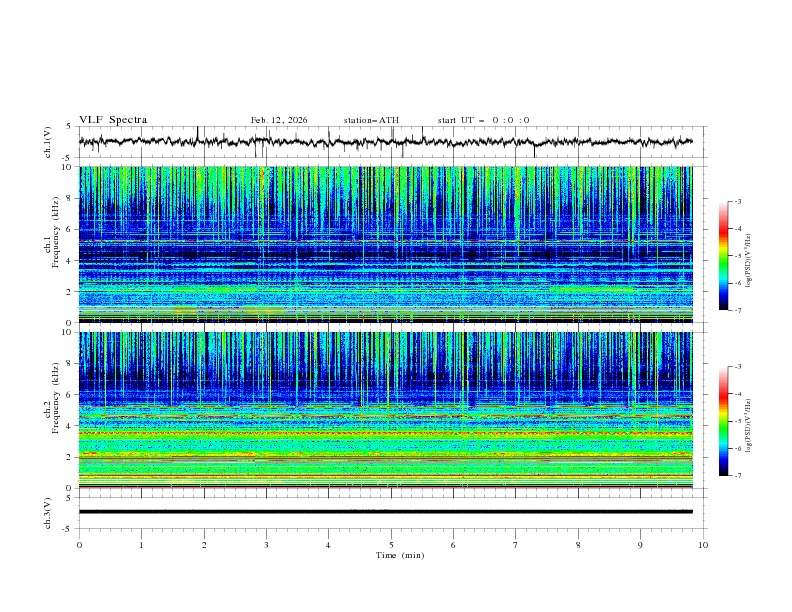Click the "VLF Spectra" title text
This screenshot has height=612, width=792.
(113, 120)
